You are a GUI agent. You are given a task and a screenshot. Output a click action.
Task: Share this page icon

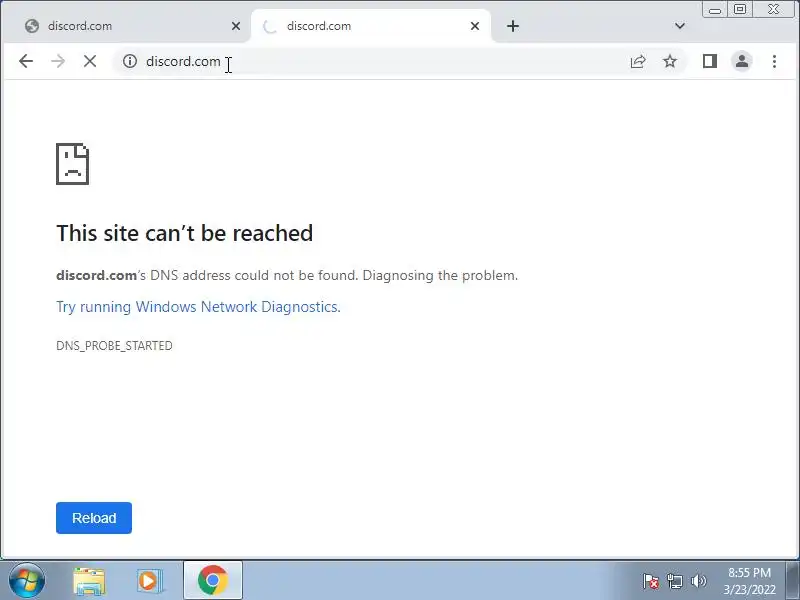[638, 61]
